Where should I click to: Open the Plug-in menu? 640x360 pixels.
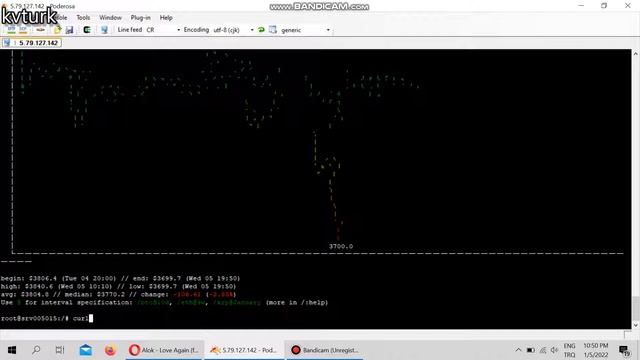[x=140, y=18]
